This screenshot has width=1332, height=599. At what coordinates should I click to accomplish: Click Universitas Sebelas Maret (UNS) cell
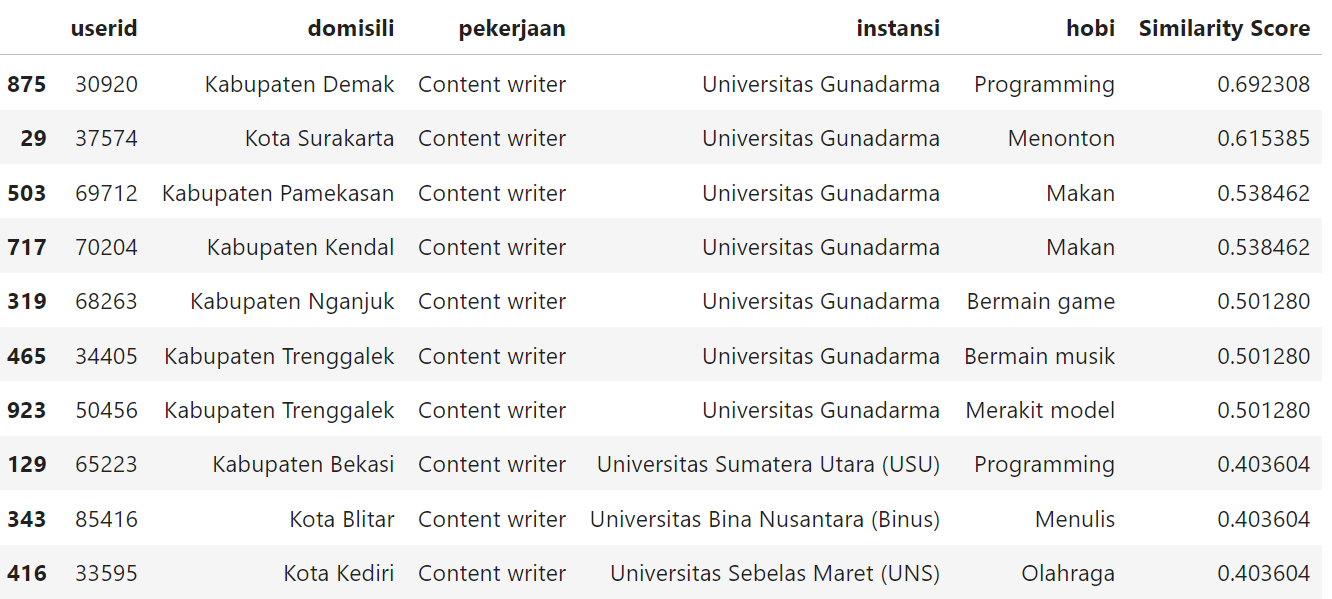pyautogui.click(x=775, y=573)
